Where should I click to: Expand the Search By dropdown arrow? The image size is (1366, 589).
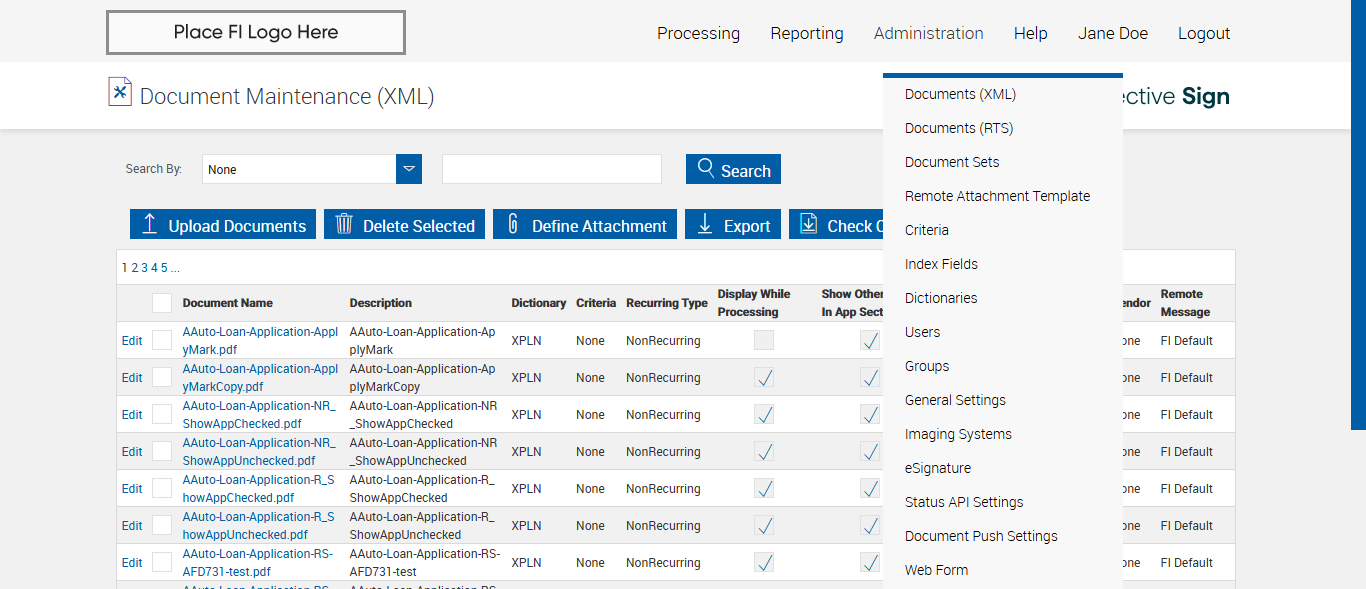click(409, 169)
